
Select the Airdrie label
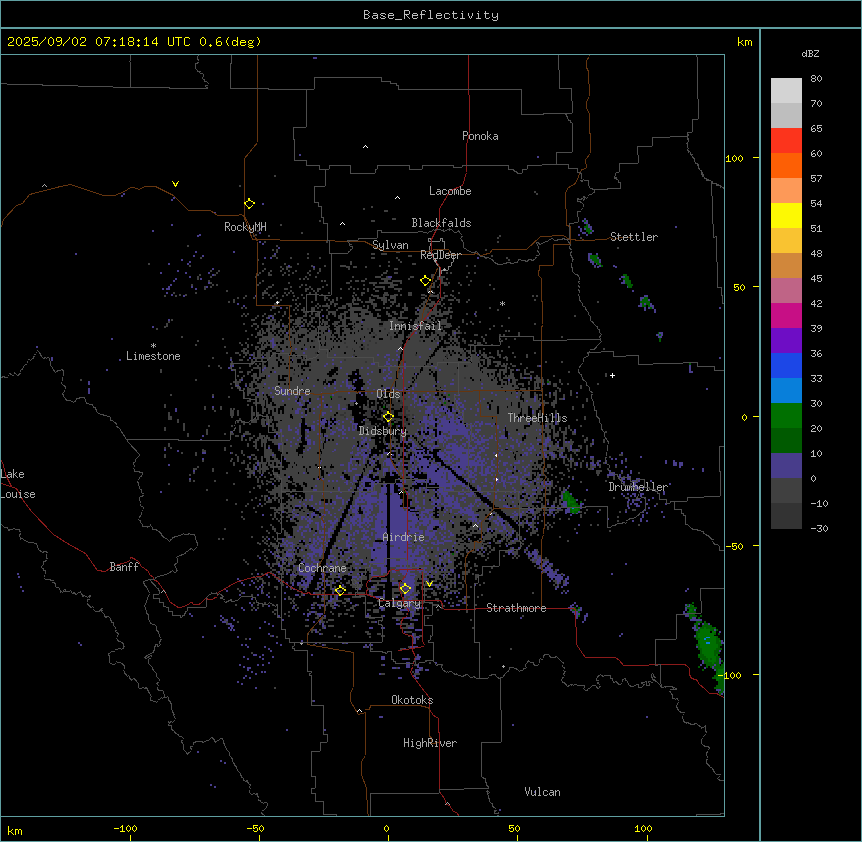click(x=403, y=537)
